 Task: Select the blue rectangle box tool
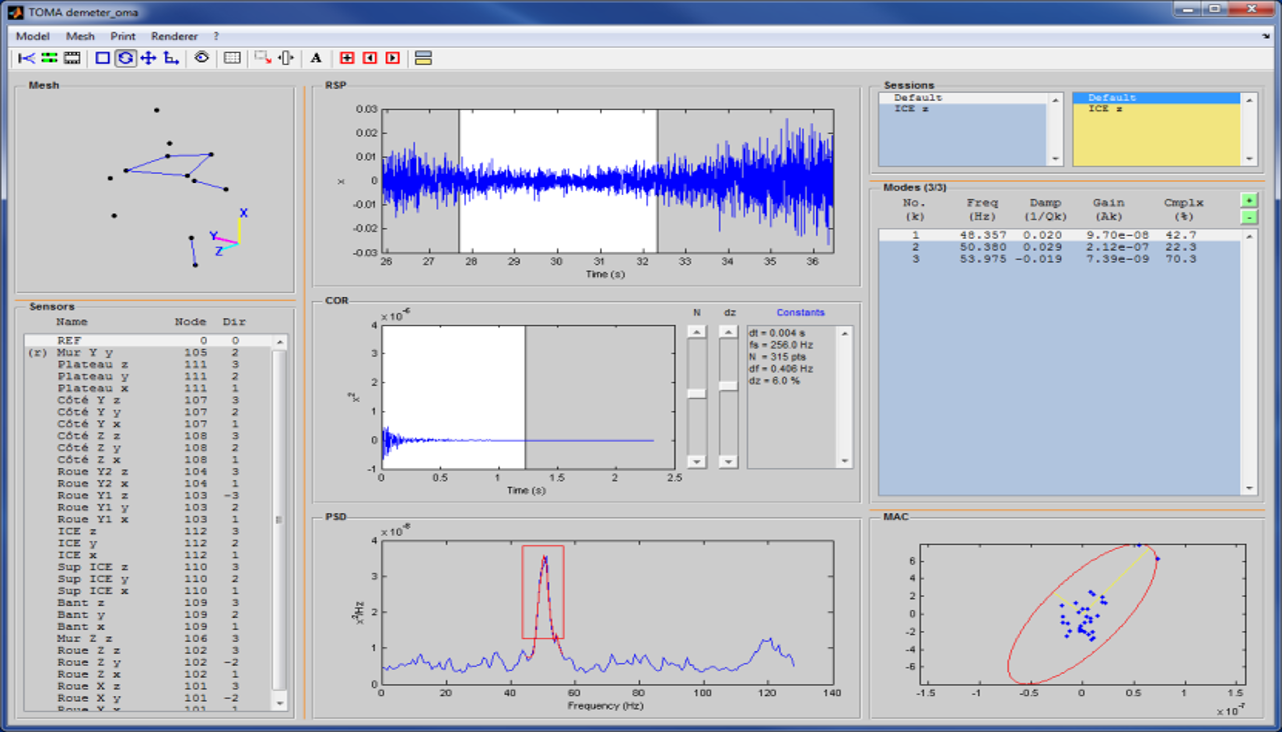coord(102,58)
